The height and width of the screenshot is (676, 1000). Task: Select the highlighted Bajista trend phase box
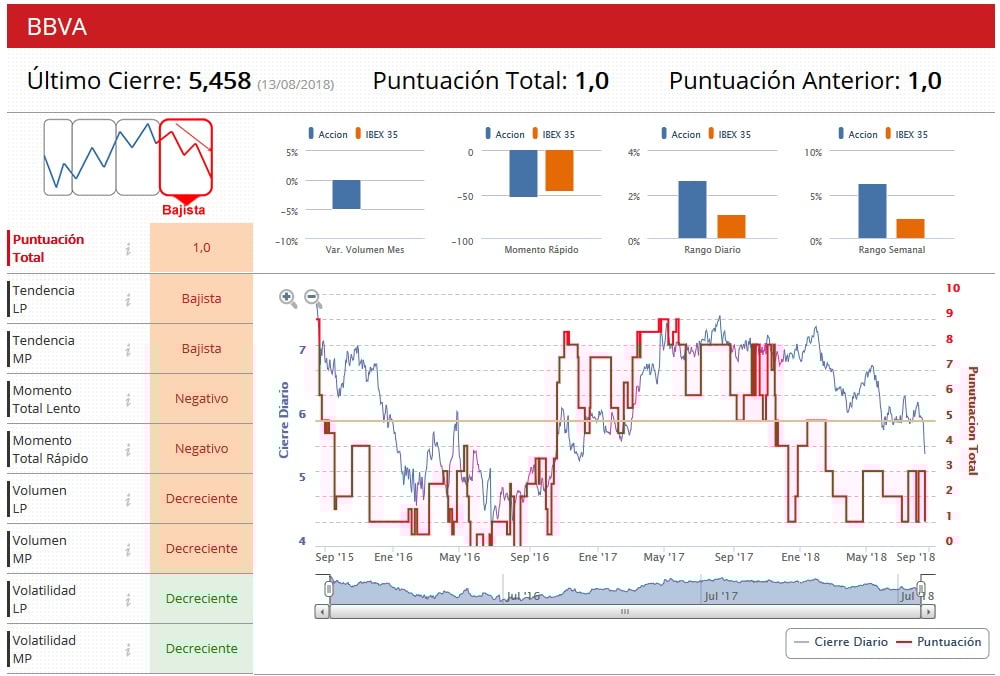186,158
